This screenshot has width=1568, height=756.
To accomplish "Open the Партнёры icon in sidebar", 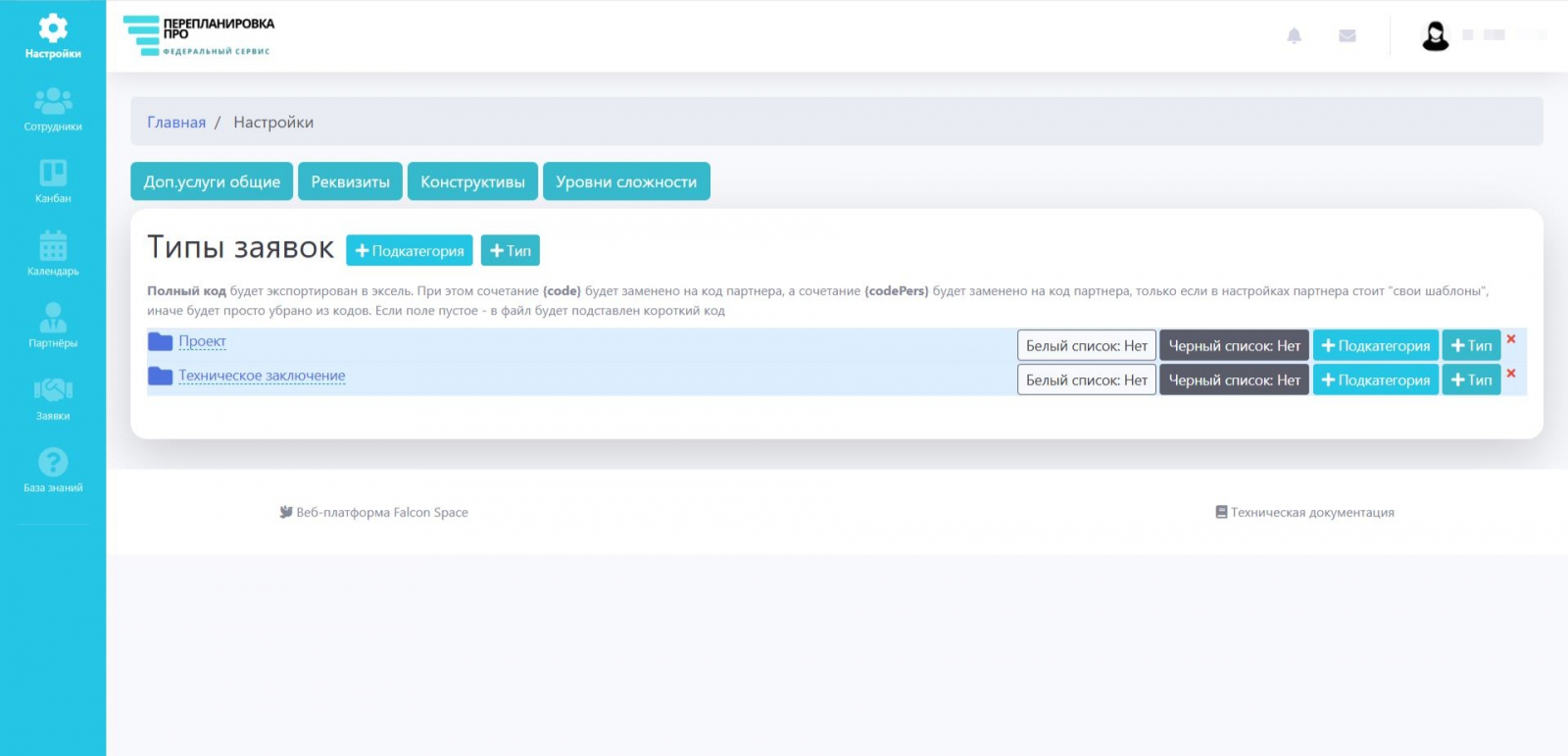I will 53,318.
